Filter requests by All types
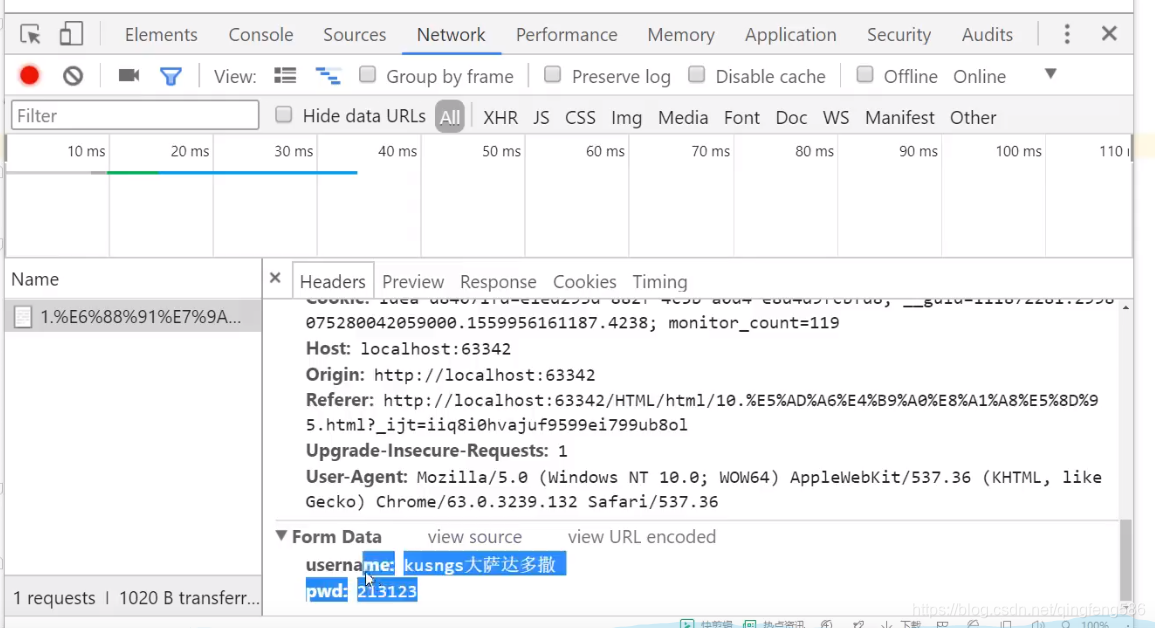 tap(449, 116)
